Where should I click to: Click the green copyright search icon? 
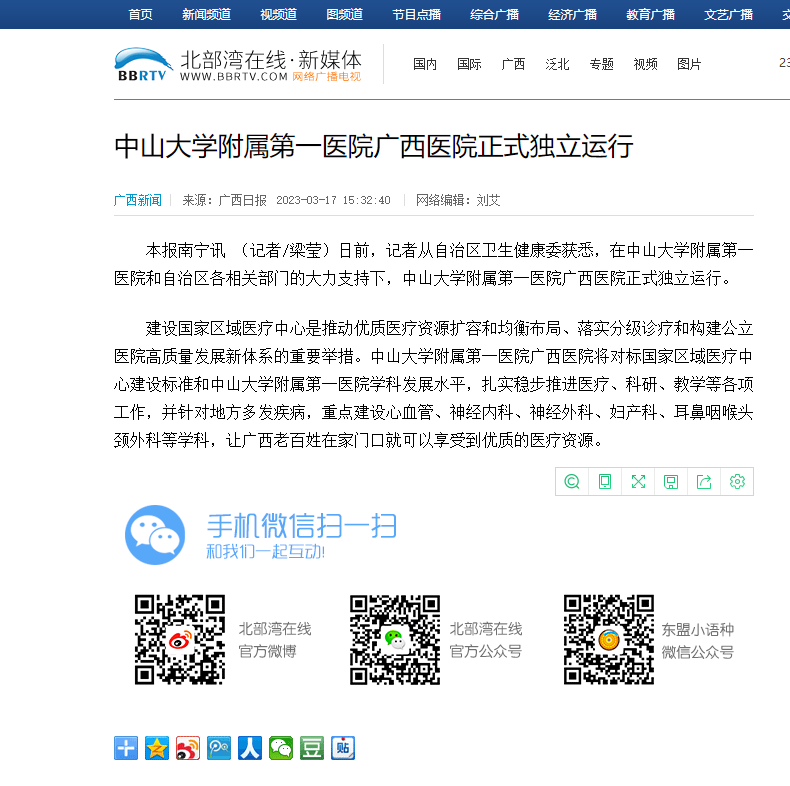tap(572, 481)
